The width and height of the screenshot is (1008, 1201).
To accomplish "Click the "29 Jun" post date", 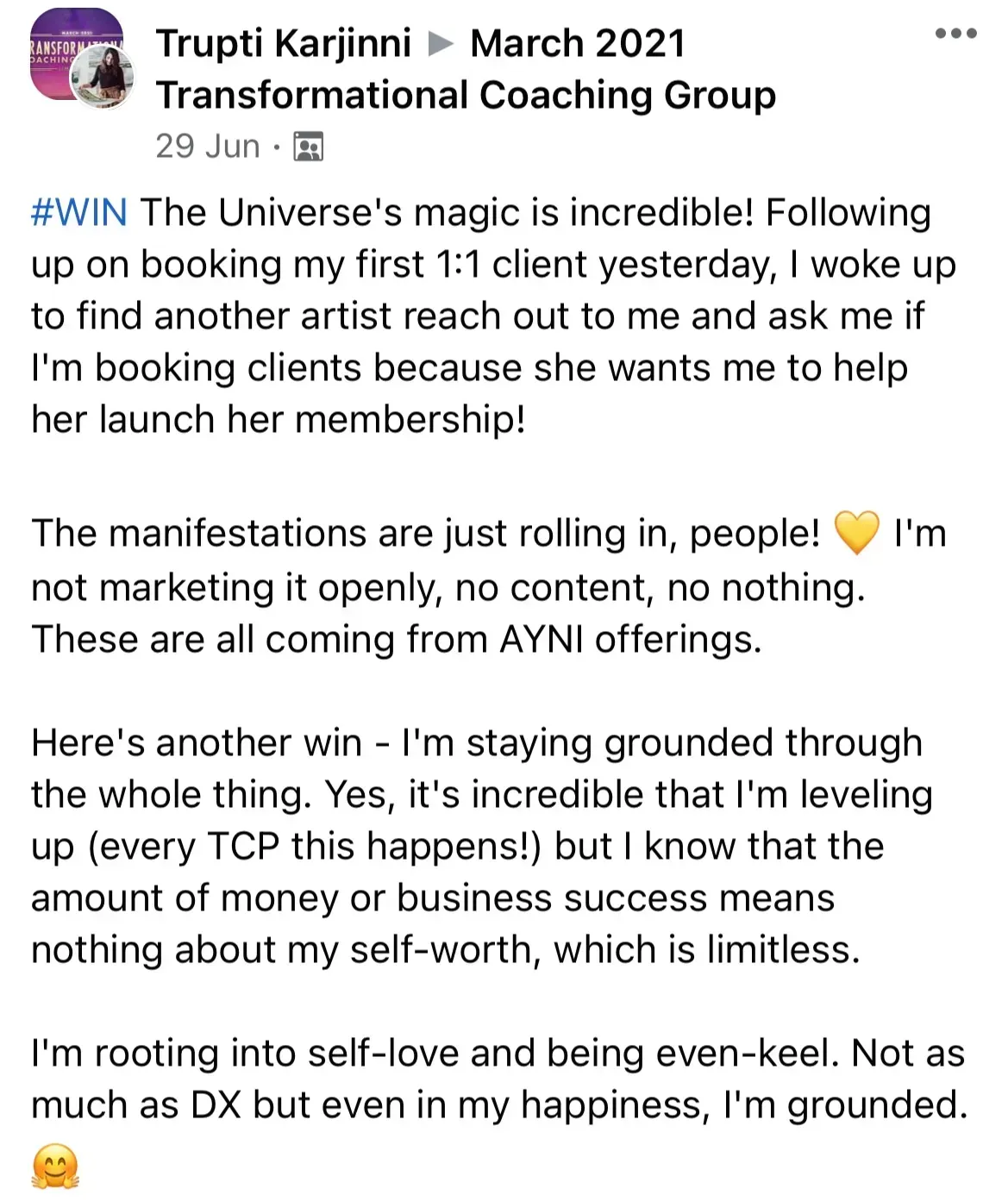I will pyautogui.click(x=207, y=147).
